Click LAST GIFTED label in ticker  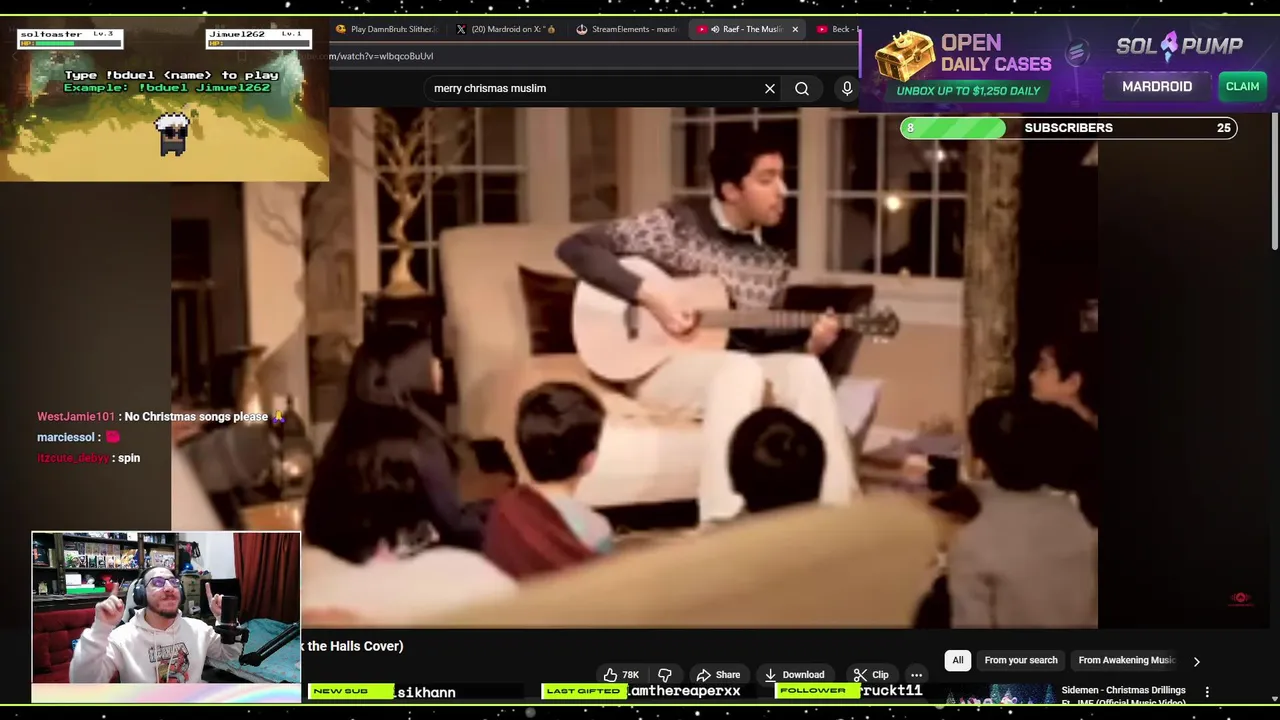point(583,691)
